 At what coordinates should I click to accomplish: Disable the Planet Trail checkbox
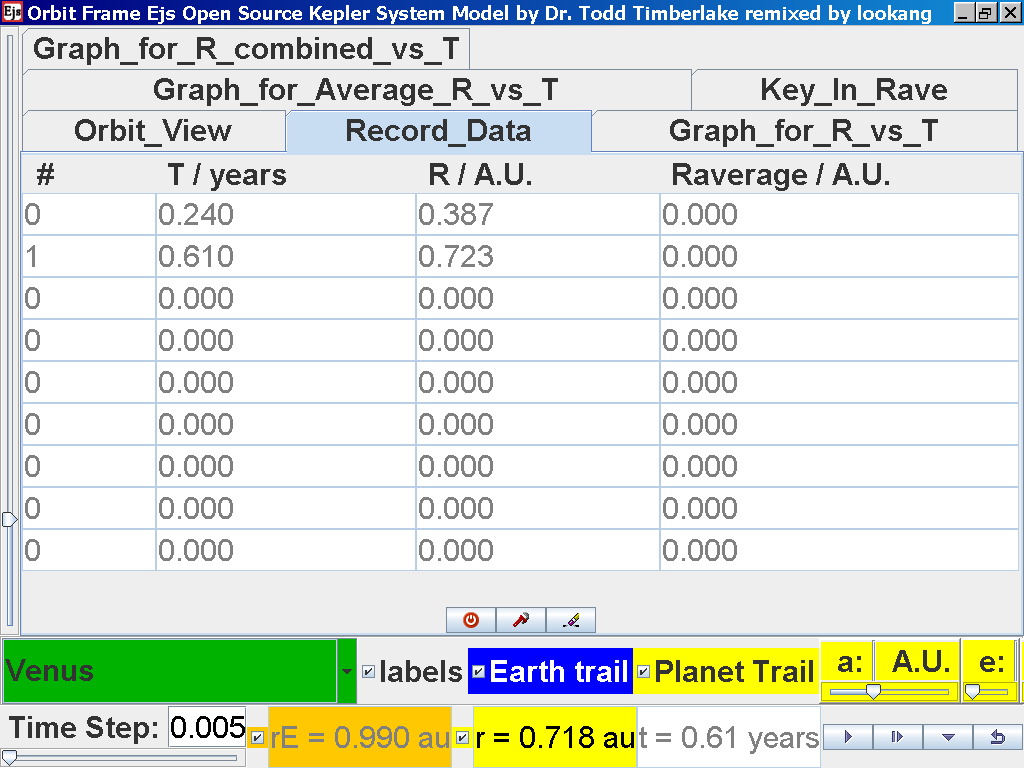pyautogui.click(x=643, y=672)
